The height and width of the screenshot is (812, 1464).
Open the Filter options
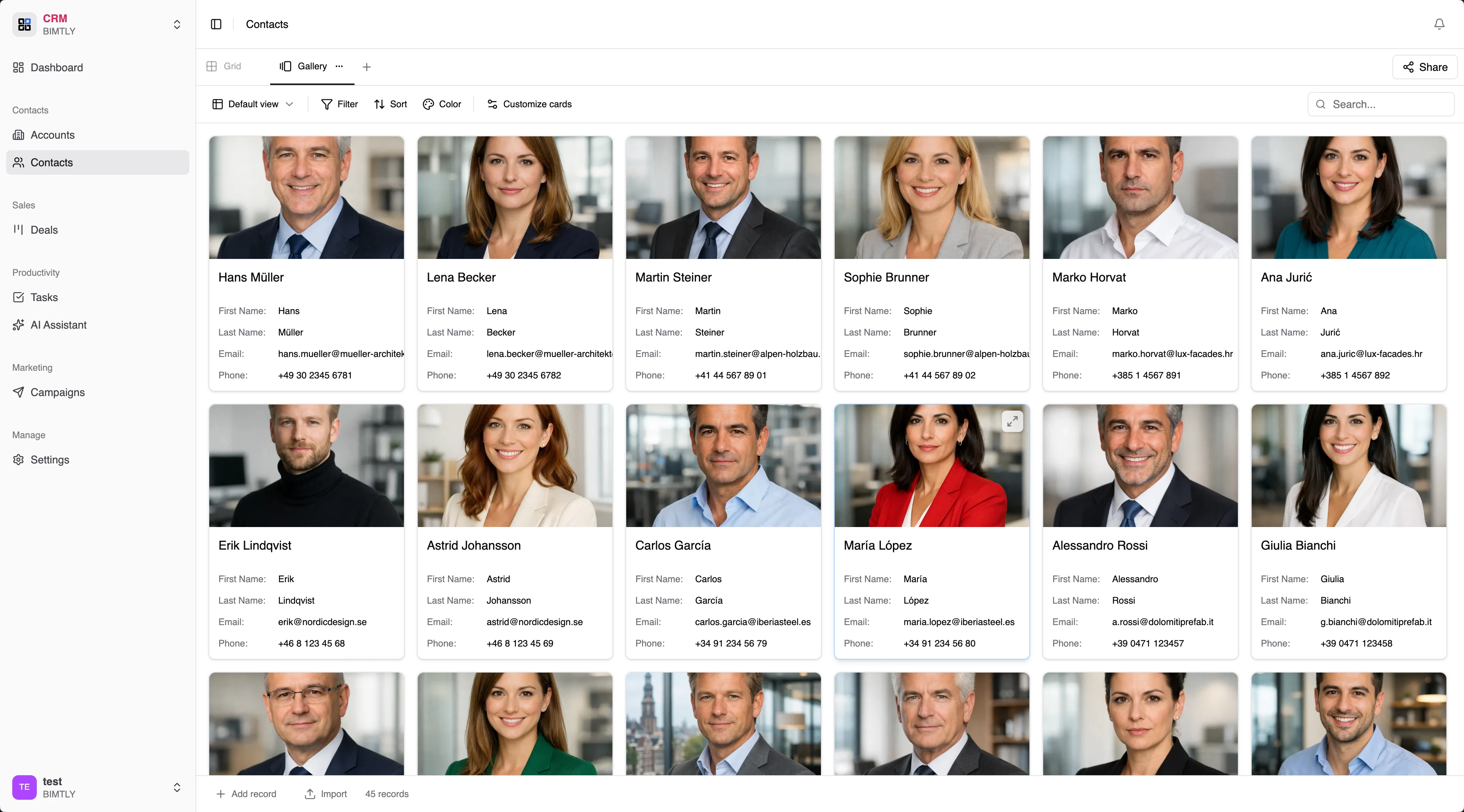click(x=339, y=104)
